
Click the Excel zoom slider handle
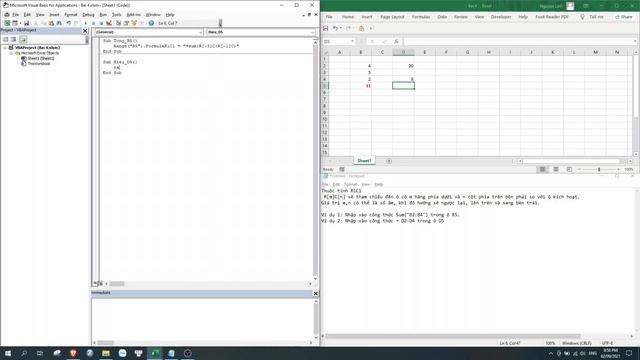599,169
